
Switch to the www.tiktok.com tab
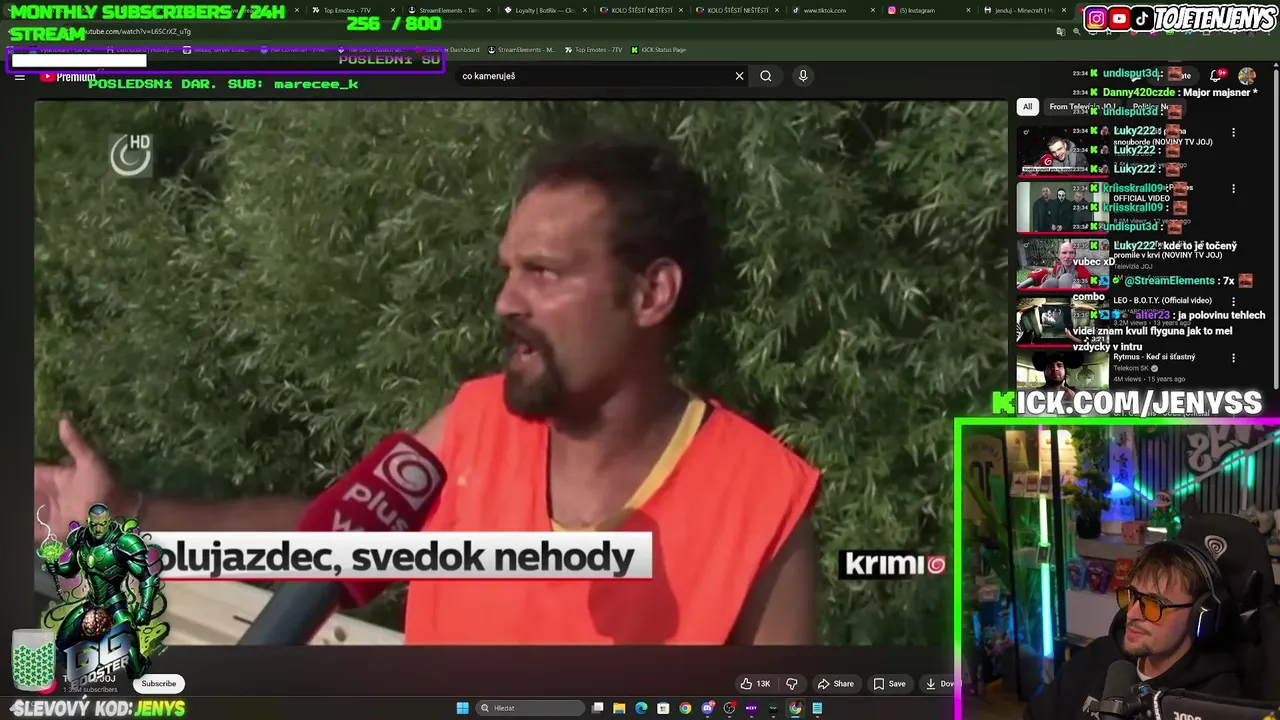[x=832, y=10]
